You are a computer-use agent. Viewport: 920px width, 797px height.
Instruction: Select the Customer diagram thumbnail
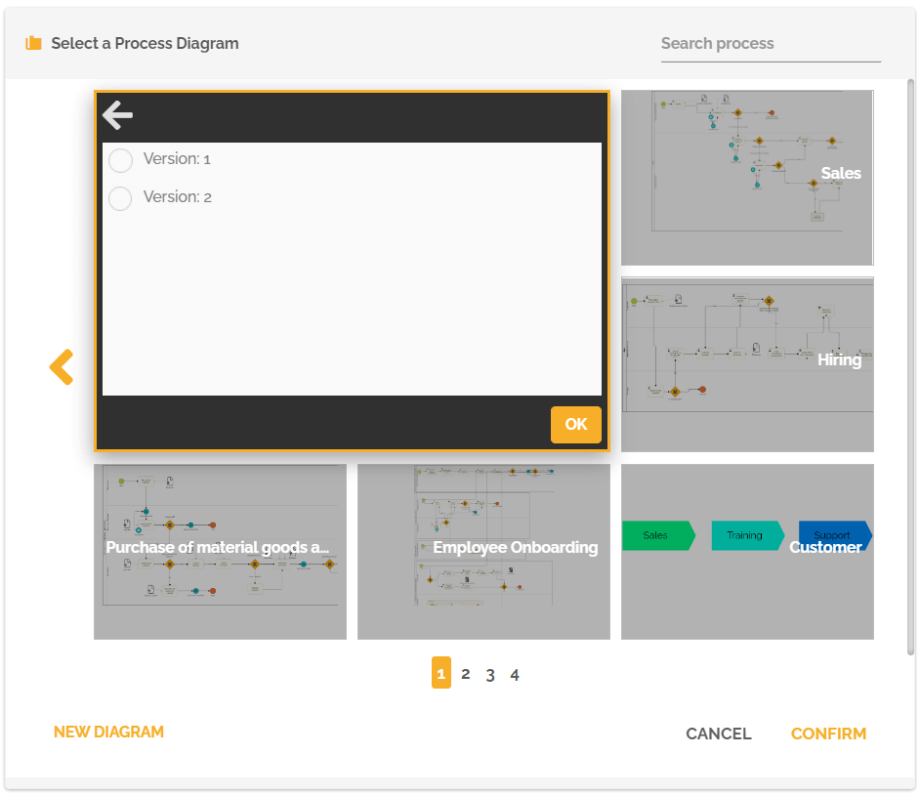click(x=747, y=551)
